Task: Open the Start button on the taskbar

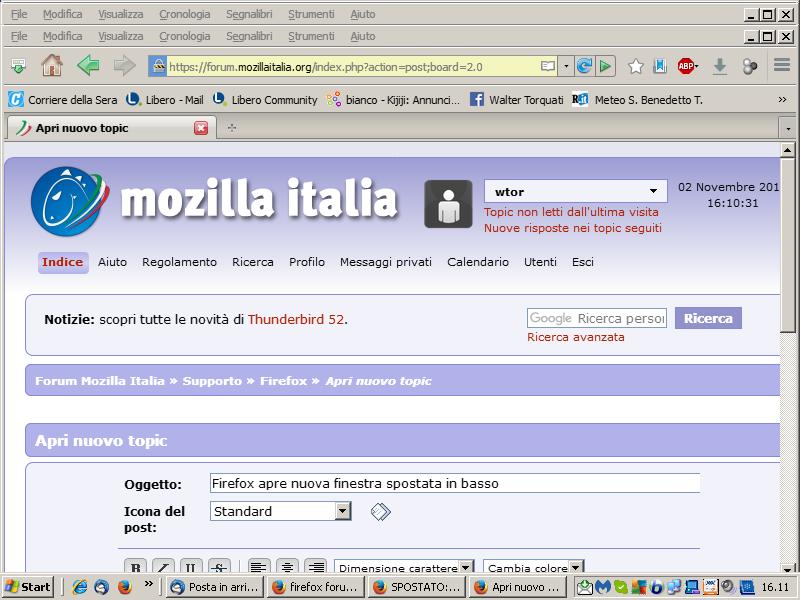Action: tap(28, 587)
